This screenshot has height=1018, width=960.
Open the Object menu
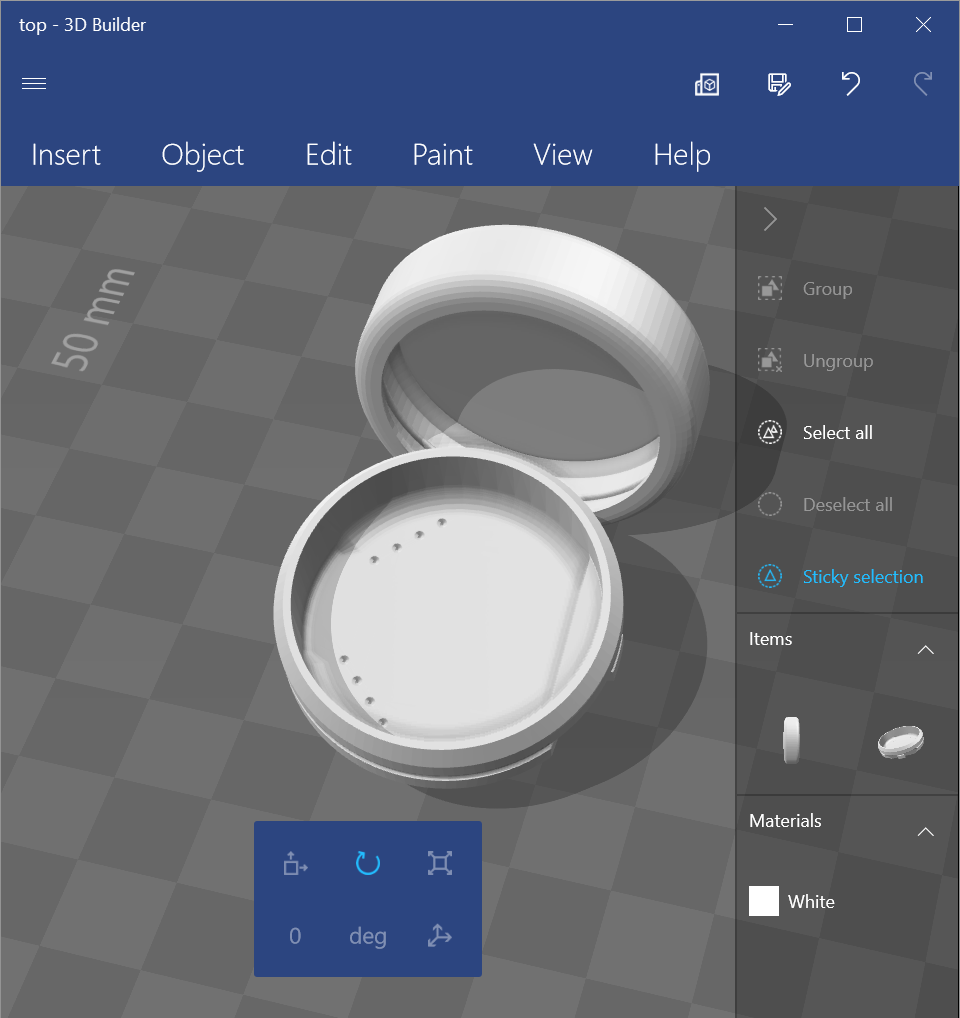(203, 156)
